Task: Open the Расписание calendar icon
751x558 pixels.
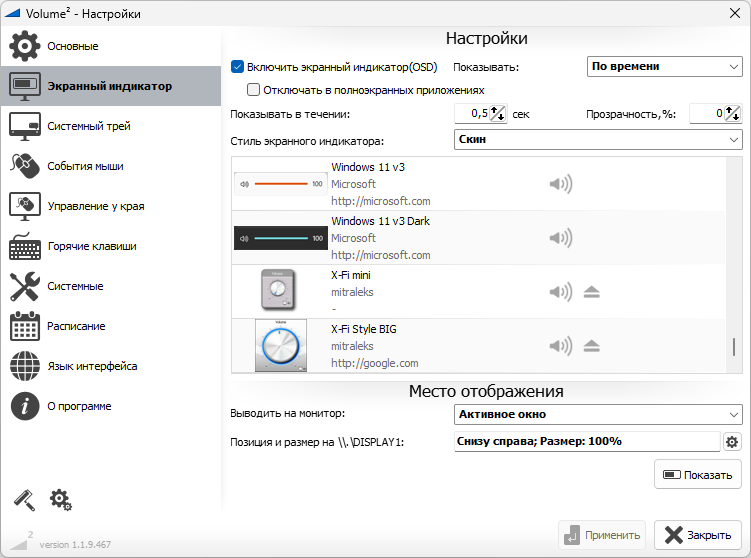Action: (24, 326)
